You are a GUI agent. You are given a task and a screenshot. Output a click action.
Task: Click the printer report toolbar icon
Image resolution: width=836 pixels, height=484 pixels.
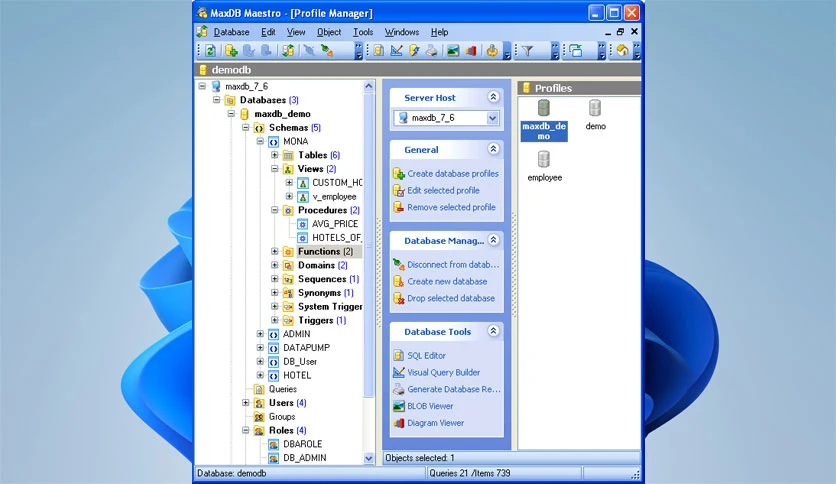click(x=431, y=51)
